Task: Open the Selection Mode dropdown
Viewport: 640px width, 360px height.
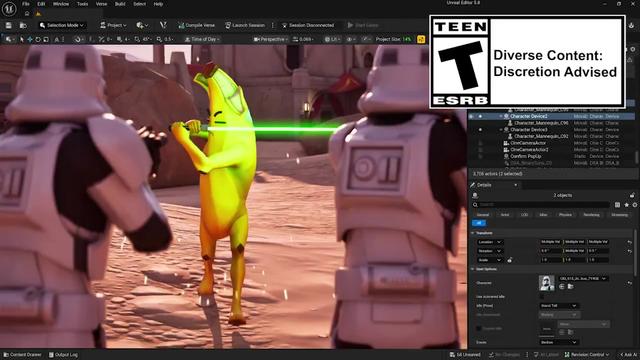Action: click(x=62, y=25)
